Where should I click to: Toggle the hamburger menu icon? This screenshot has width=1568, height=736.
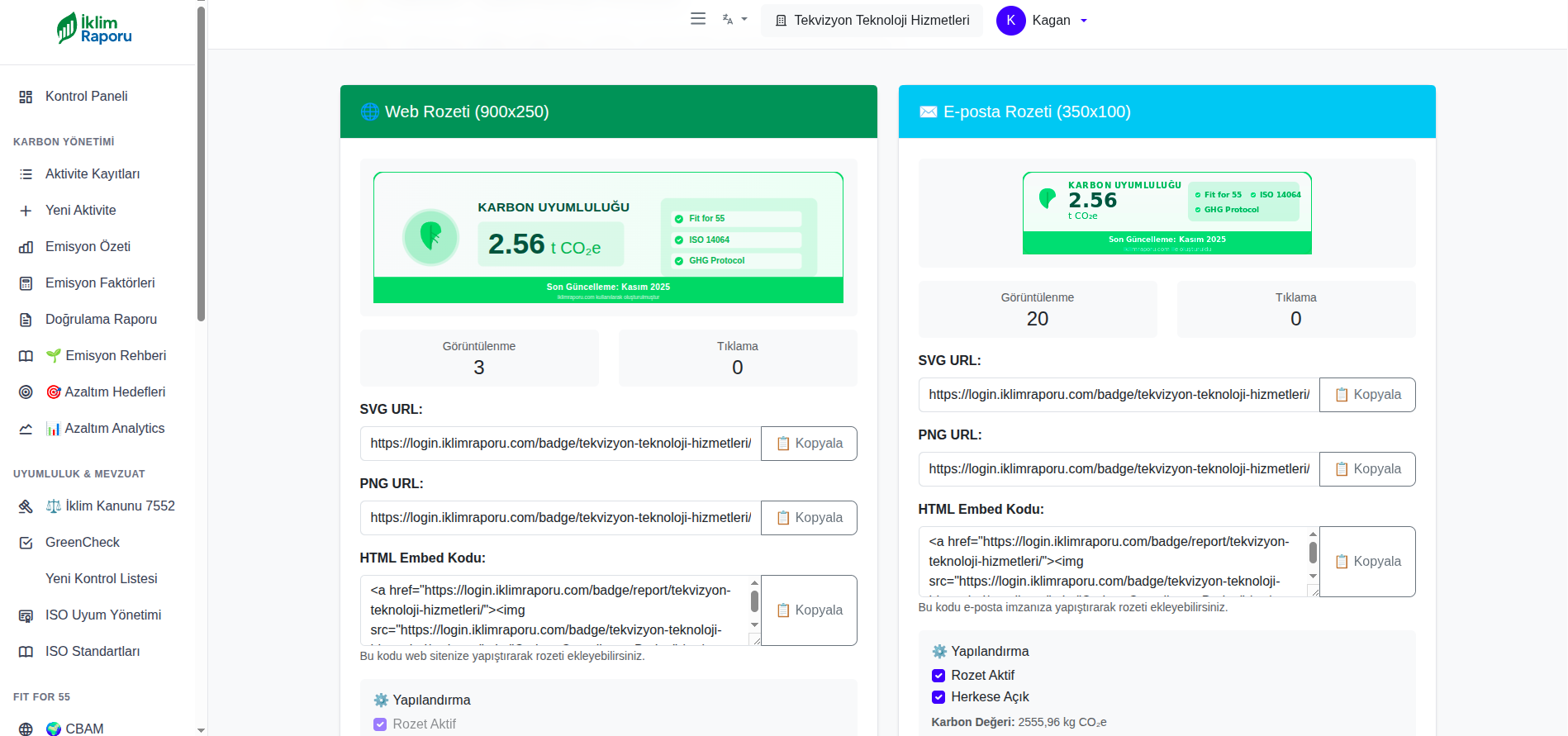(698, 19)
